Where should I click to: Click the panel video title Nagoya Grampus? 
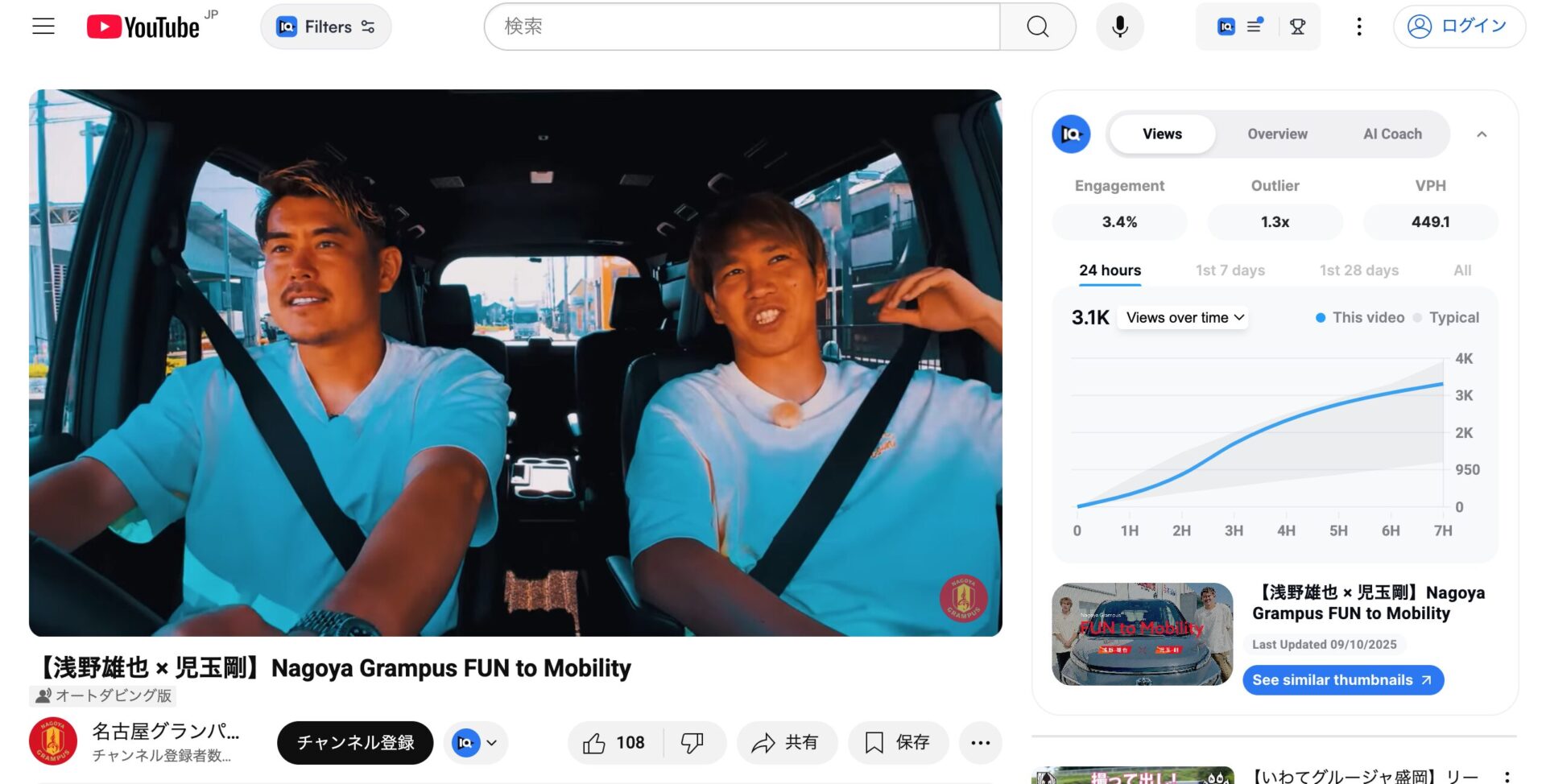[x=1368, y=603]
